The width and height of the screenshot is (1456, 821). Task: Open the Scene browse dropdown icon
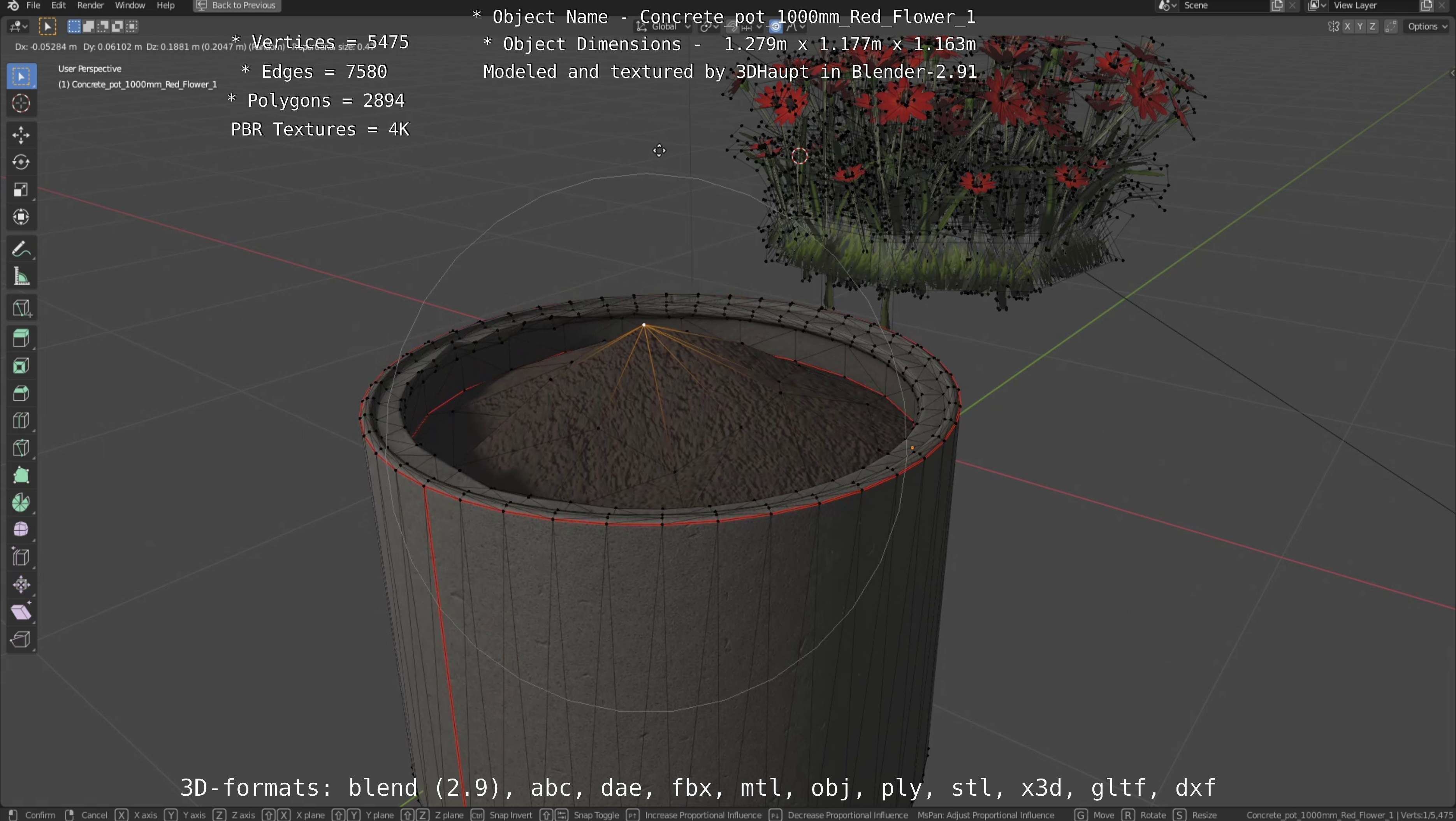[1168, 6]
